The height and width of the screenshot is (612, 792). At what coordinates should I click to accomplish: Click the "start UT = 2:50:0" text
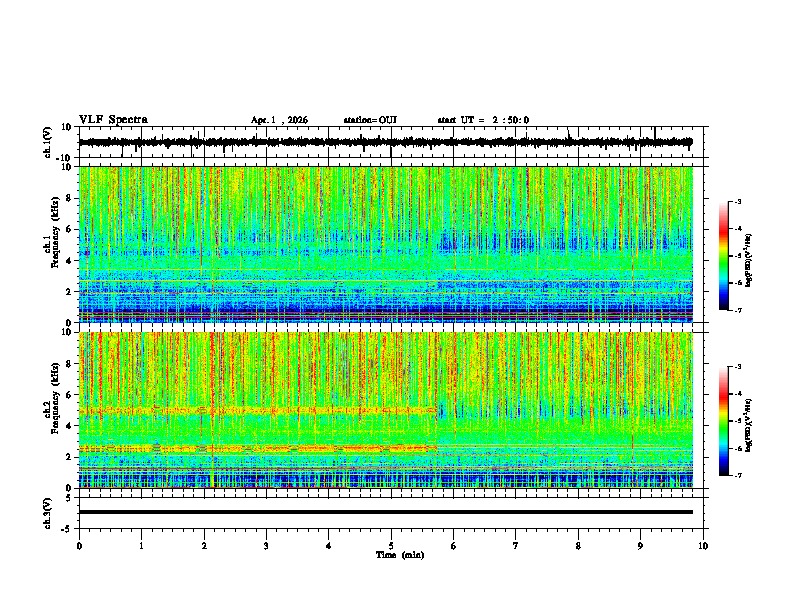coord(483,120)
